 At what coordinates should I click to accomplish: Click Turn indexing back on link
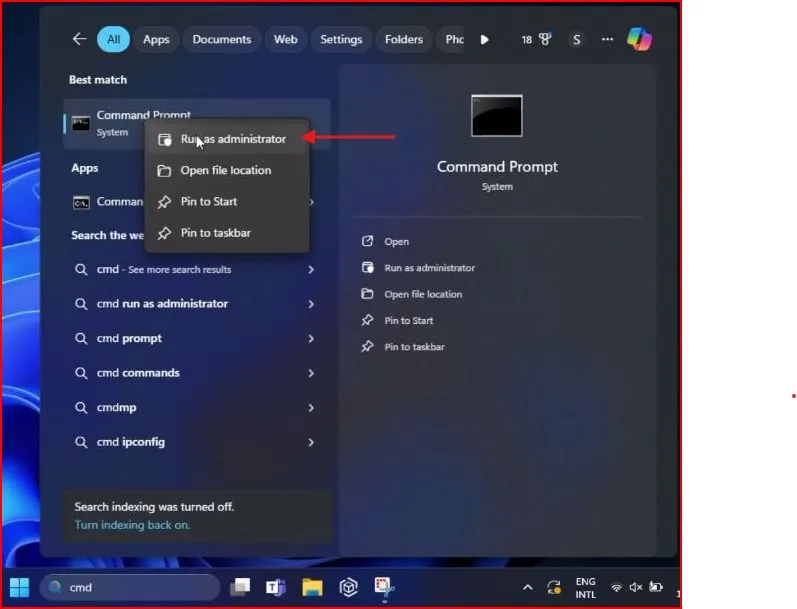[x=132, y=525]
